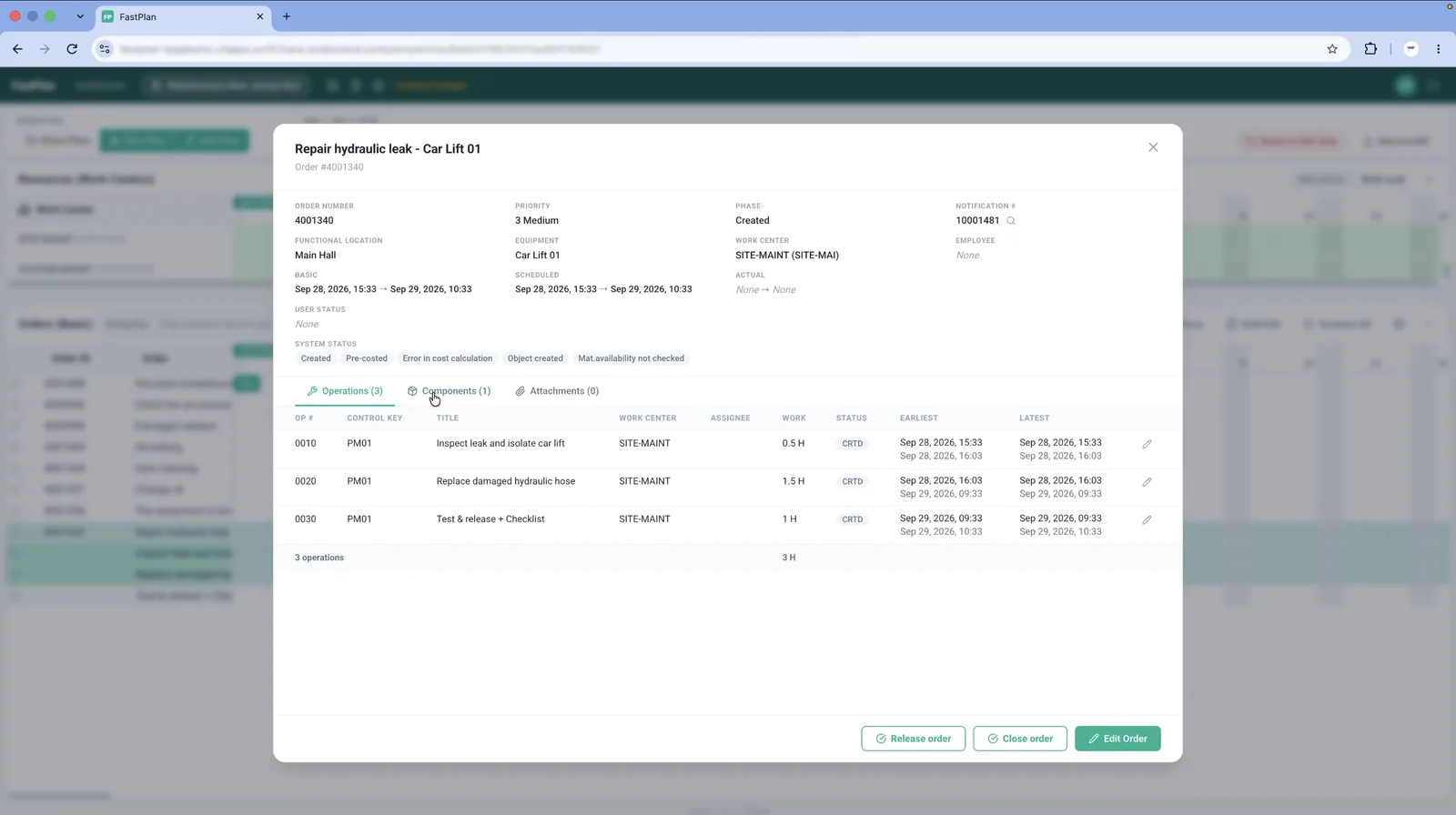
Task: Click the WORK column header
Action: pyautogui.click(x=794, y=418)
